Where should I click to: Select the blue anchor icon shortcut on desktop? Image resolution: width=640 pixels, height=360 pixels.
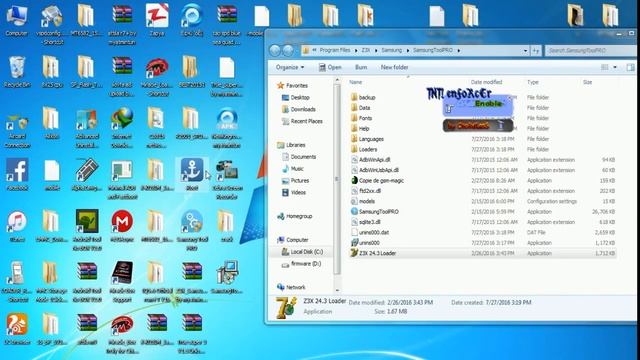click(x=192, y=175)
